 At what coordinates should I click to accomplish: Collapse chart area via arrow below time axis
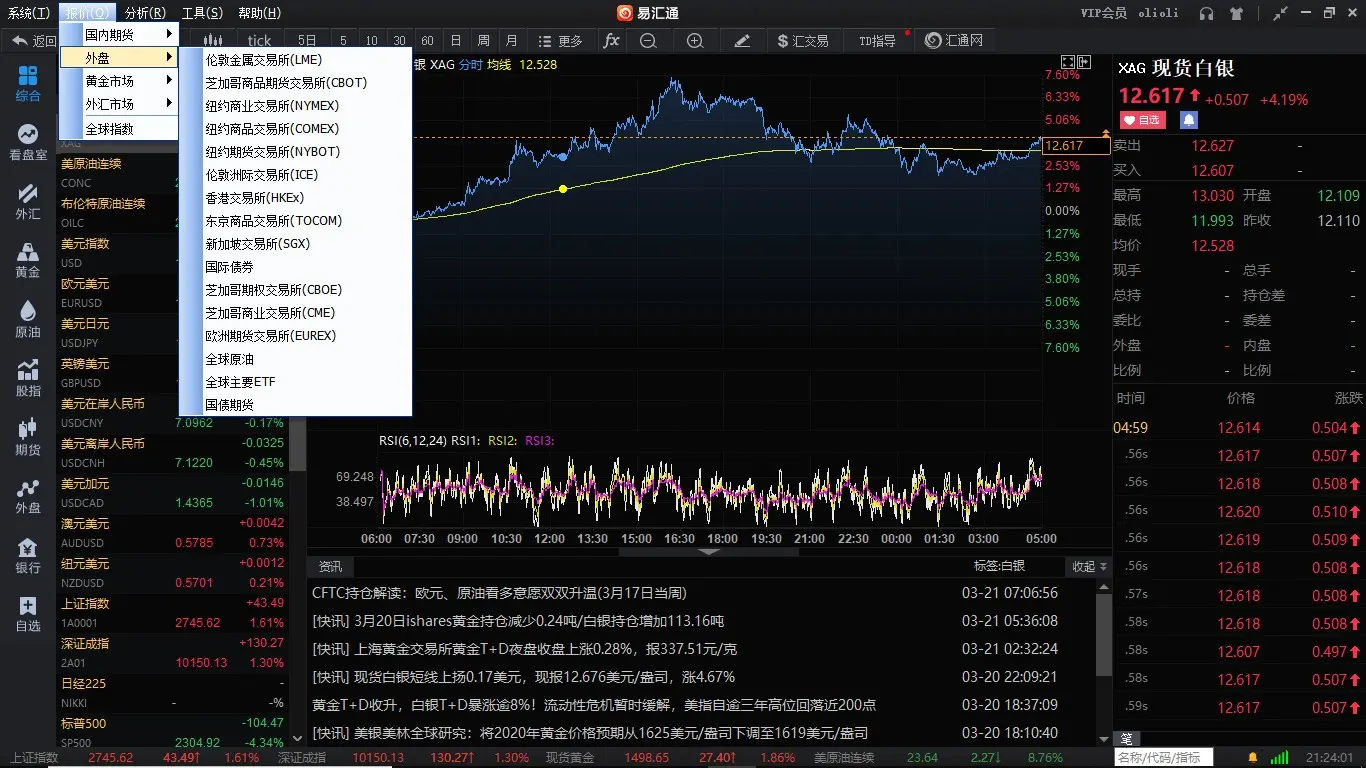pyautogui.click(x=709, y=551)
